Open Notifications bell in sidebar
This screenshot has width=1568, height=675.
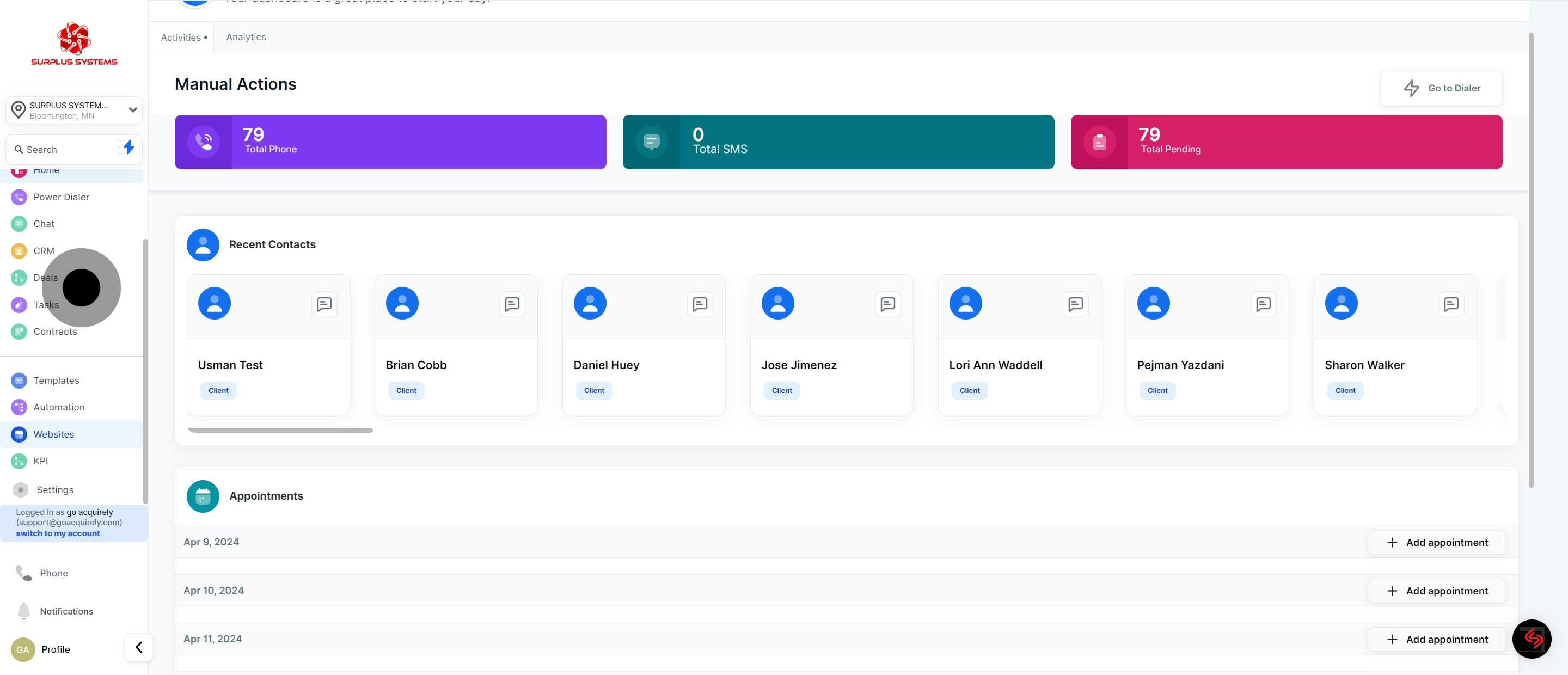click(24, 611)
